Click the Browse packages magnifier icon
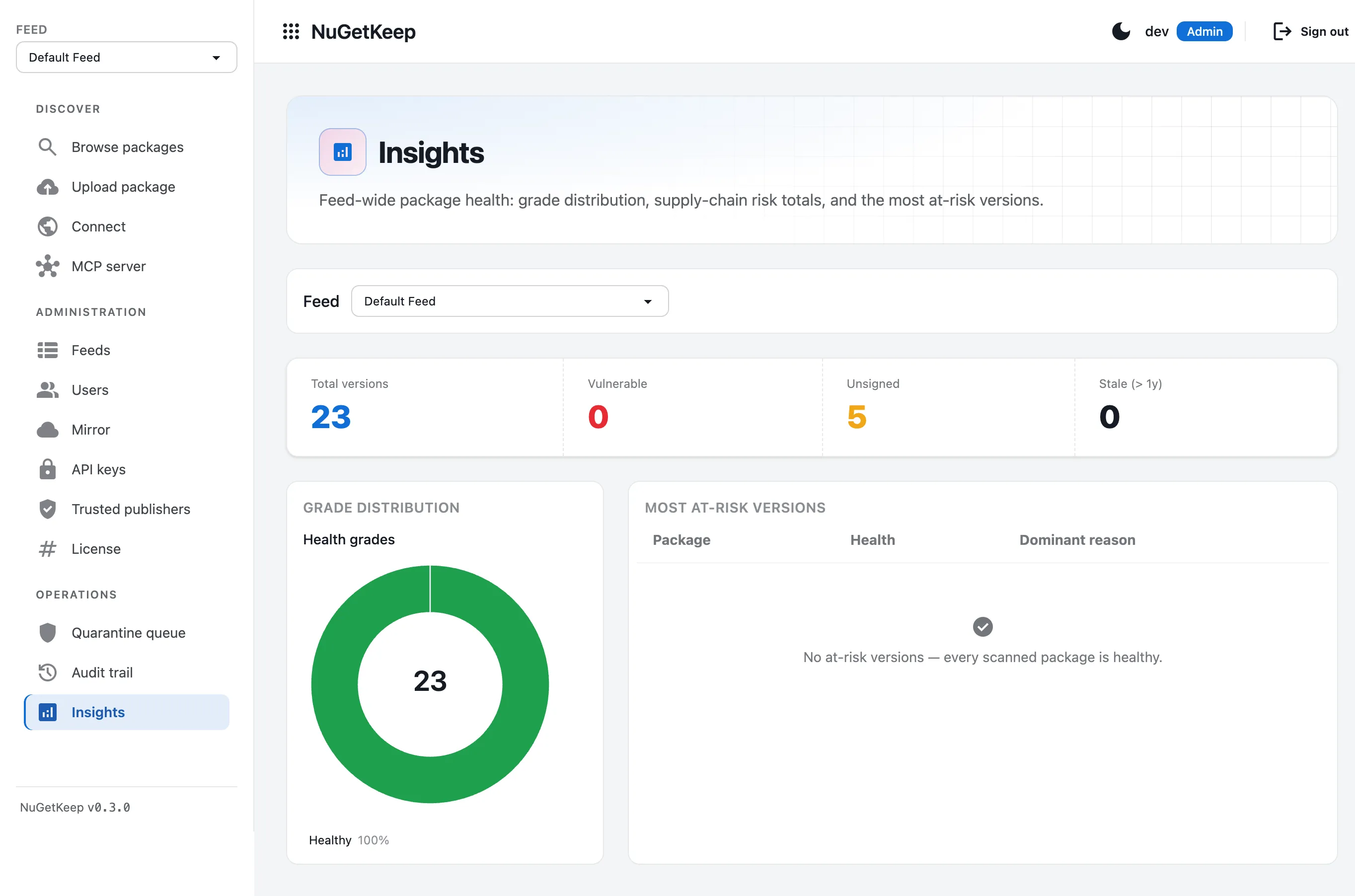Image resolution: width=1355 pixels, height=896 pixels. pos(47,147)
